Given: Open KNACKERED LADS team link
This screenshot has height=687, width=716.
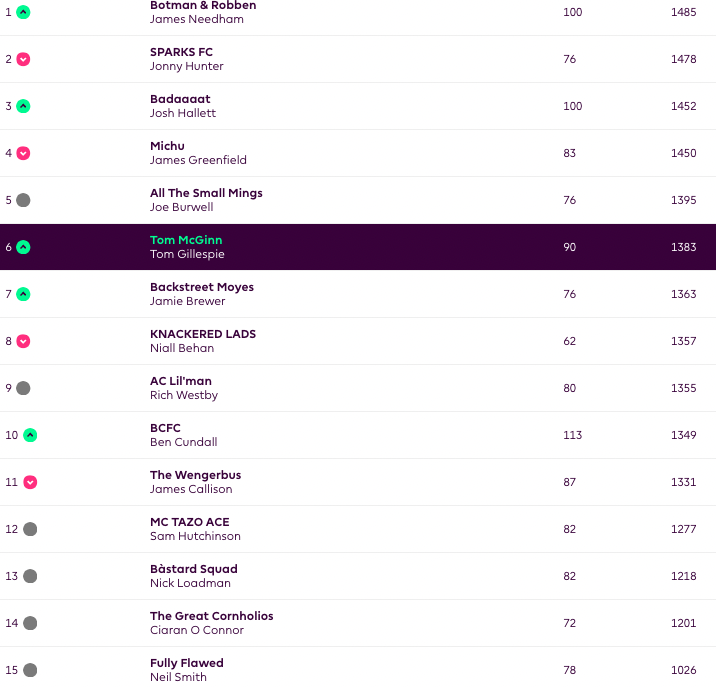Looking at the screenshot, I should pos(204,334).
